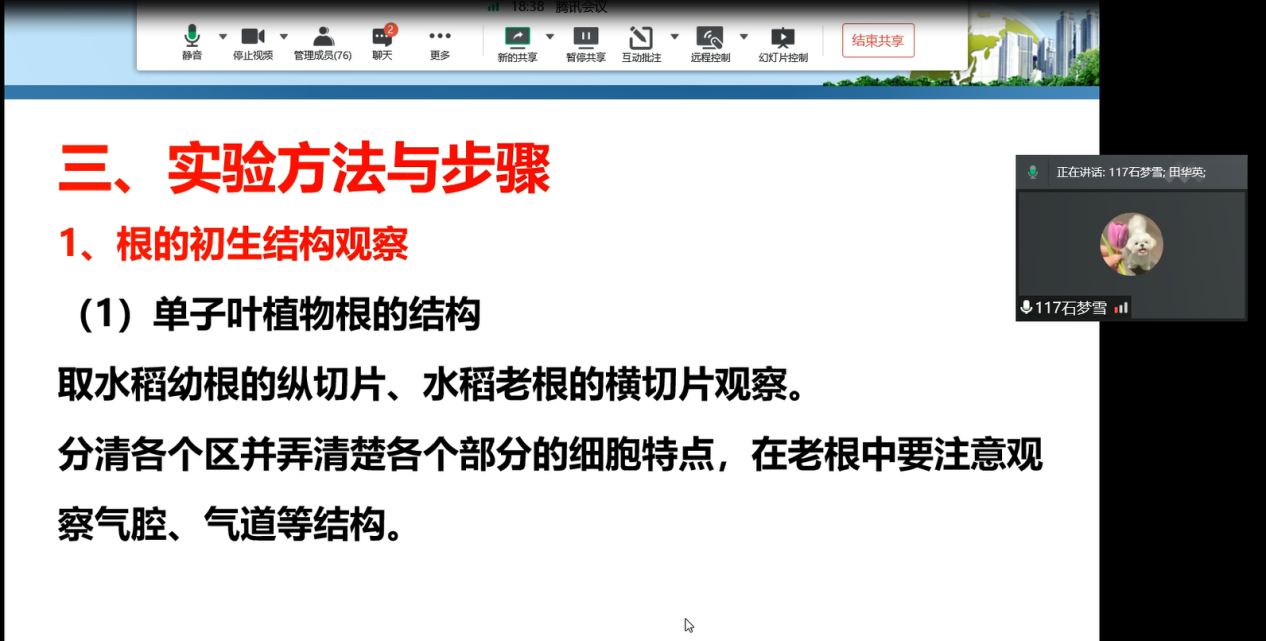Expand arrow beside 互动批注

pos(674,37)
